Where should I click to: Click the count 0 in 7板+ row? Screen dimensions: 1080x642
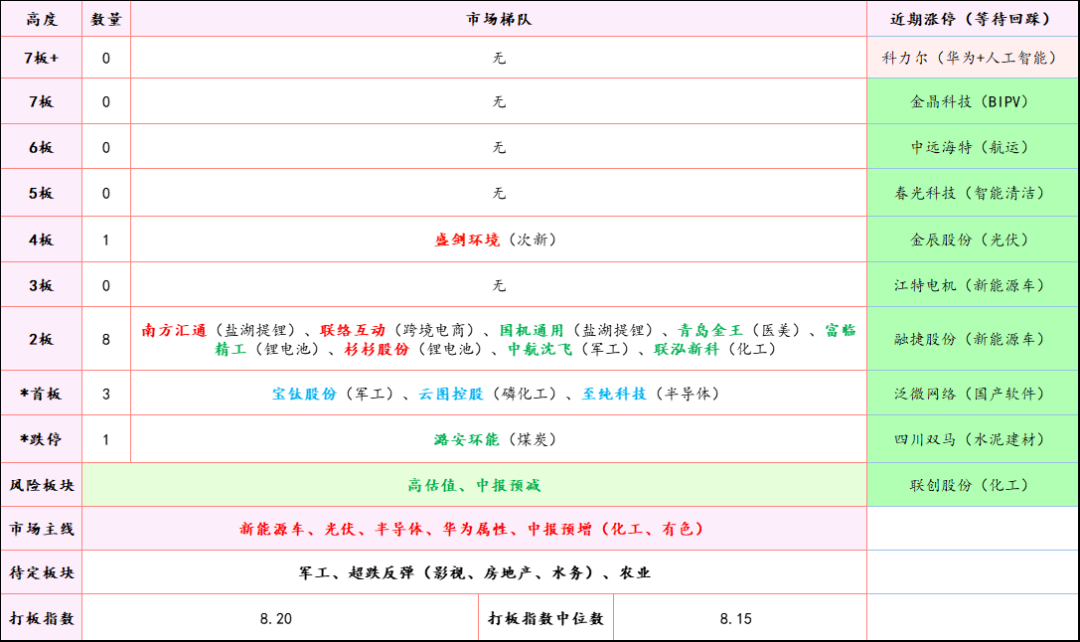click(106, 59)
